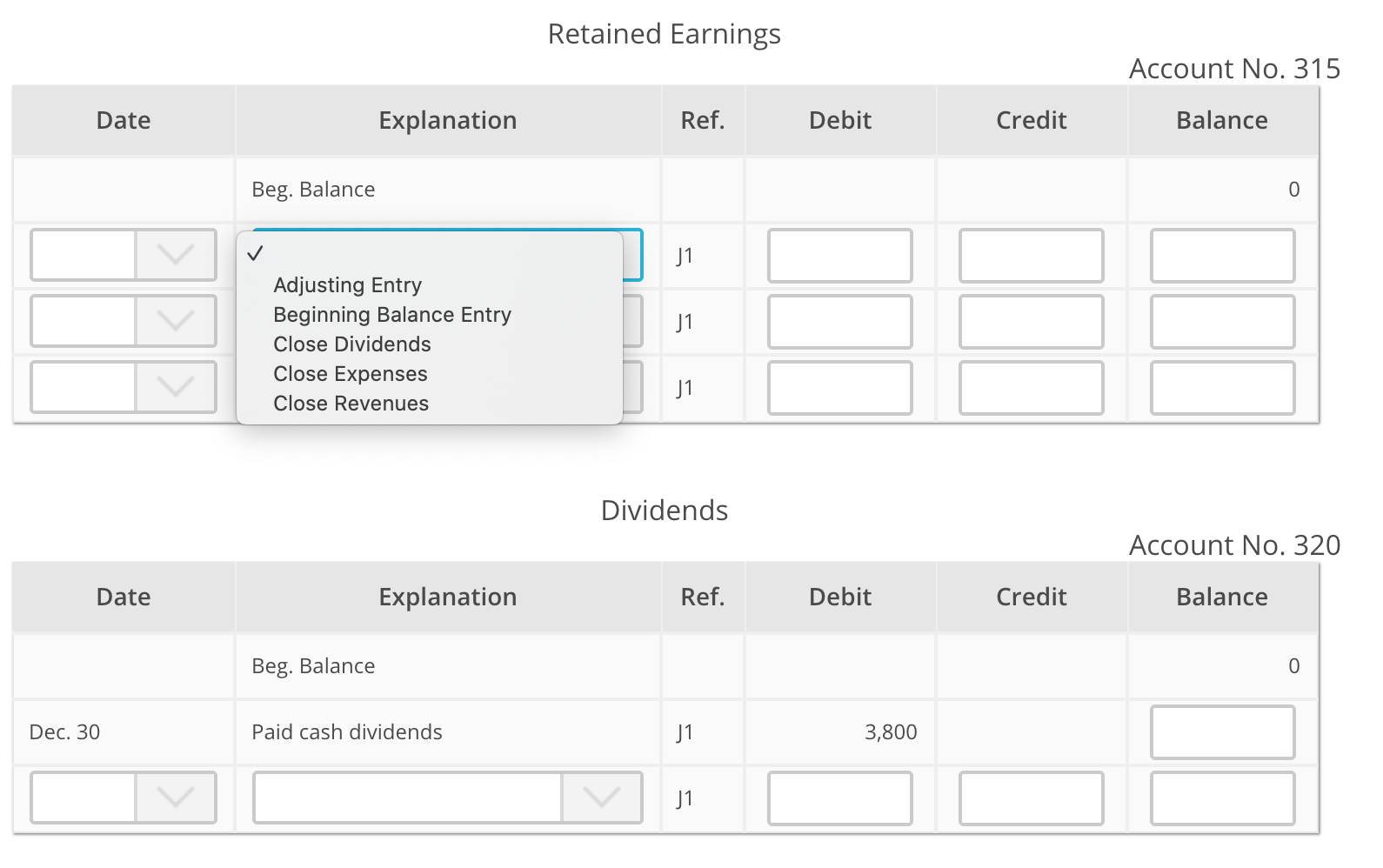Click credit field in first Retained Earnings row
Viewport: 1383px width, 868px height.
pyautogui.click(x=1032, y=256)
